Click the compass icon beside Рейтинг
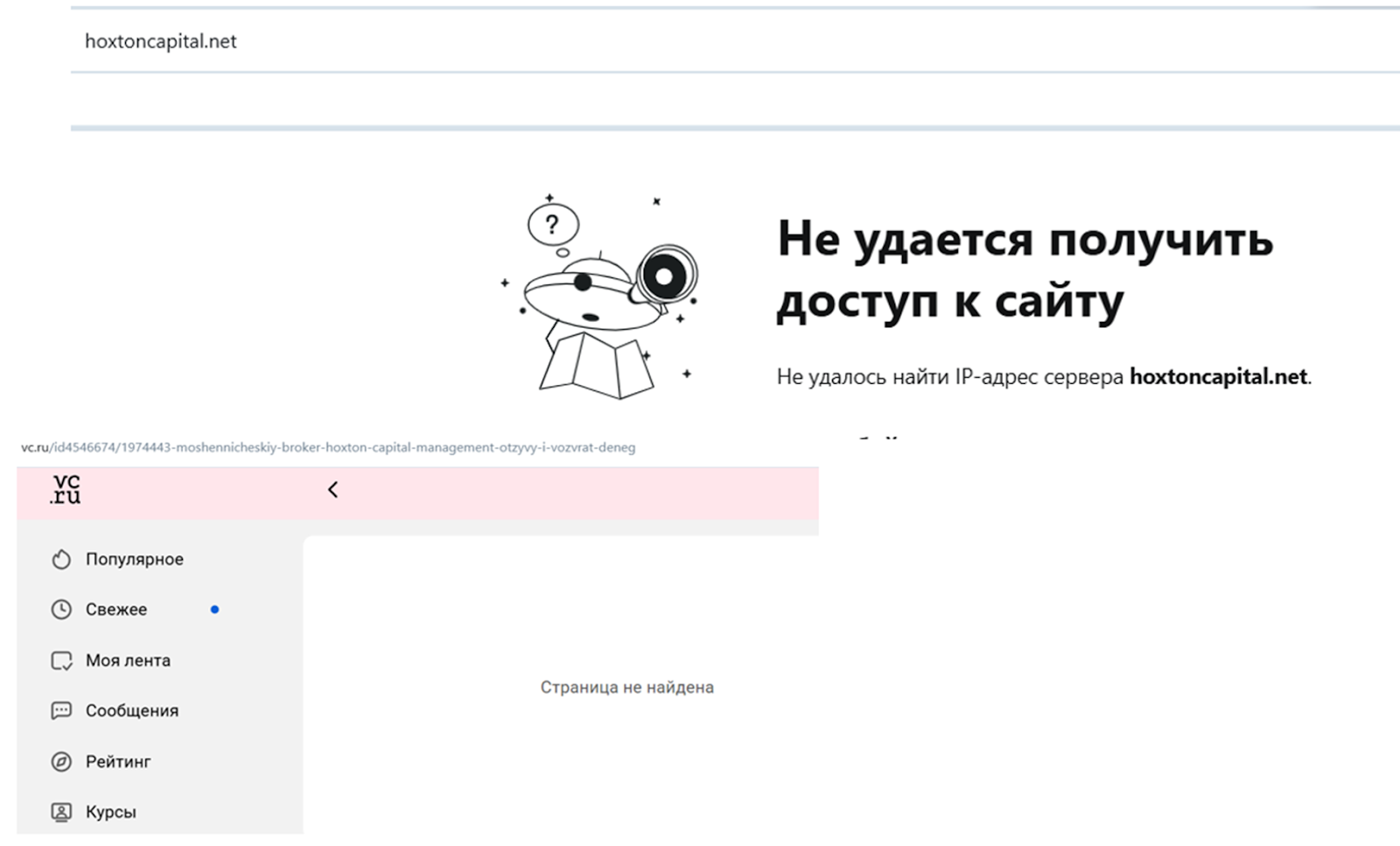 pos(61,761)
